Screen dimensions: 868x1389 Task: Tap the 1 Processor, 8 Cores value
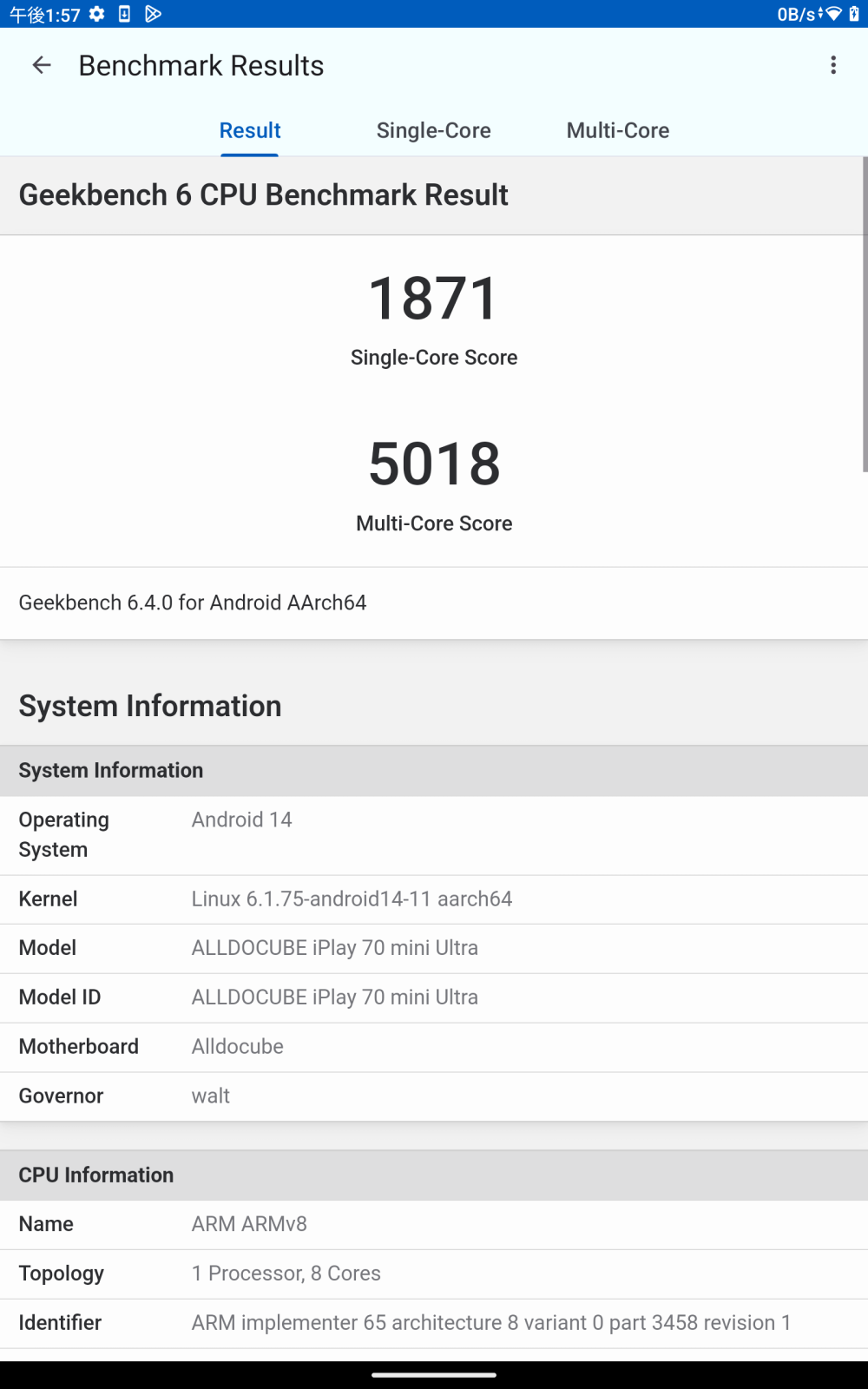pos(286,1274)
